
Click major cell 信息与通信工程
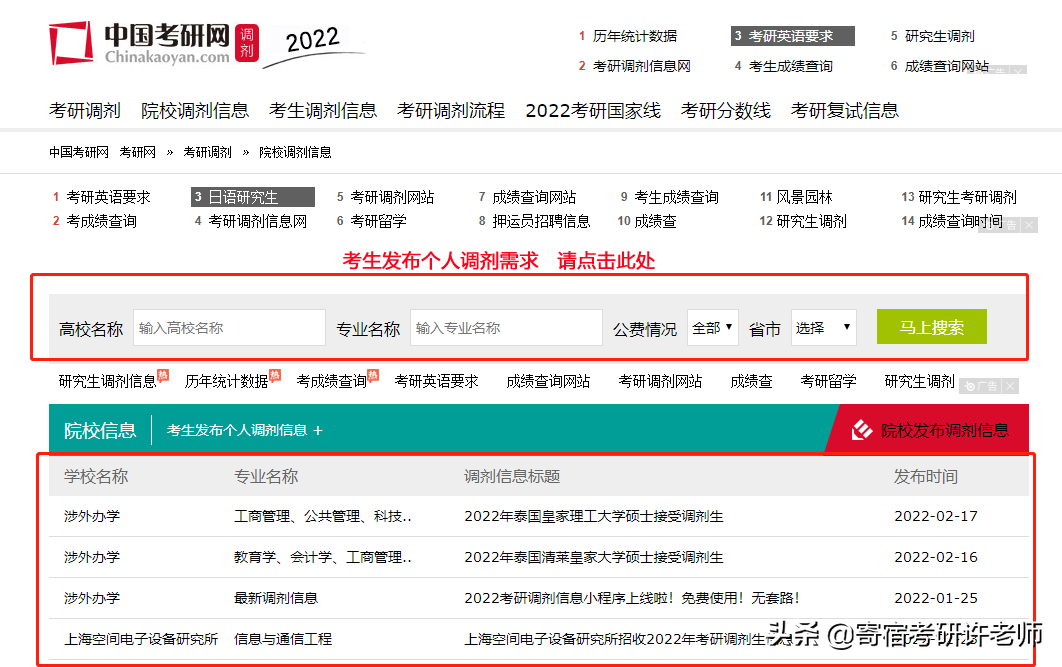click(283, 639)
